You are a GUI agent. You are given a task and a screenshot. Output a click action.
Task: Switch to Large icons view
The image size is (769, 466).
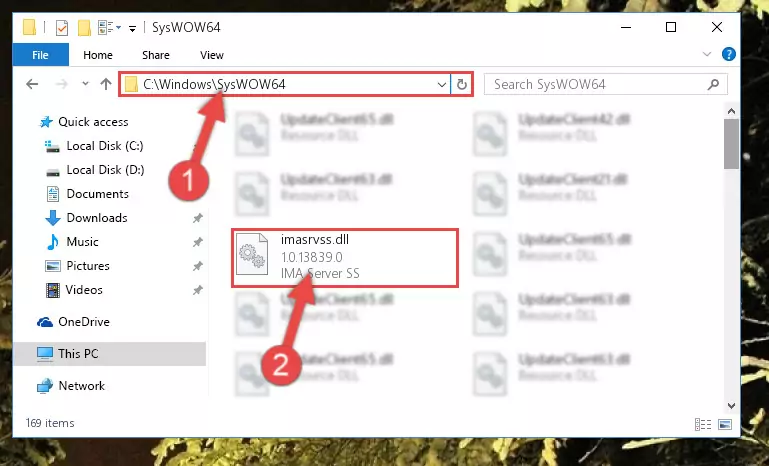[x=725, y=424]
